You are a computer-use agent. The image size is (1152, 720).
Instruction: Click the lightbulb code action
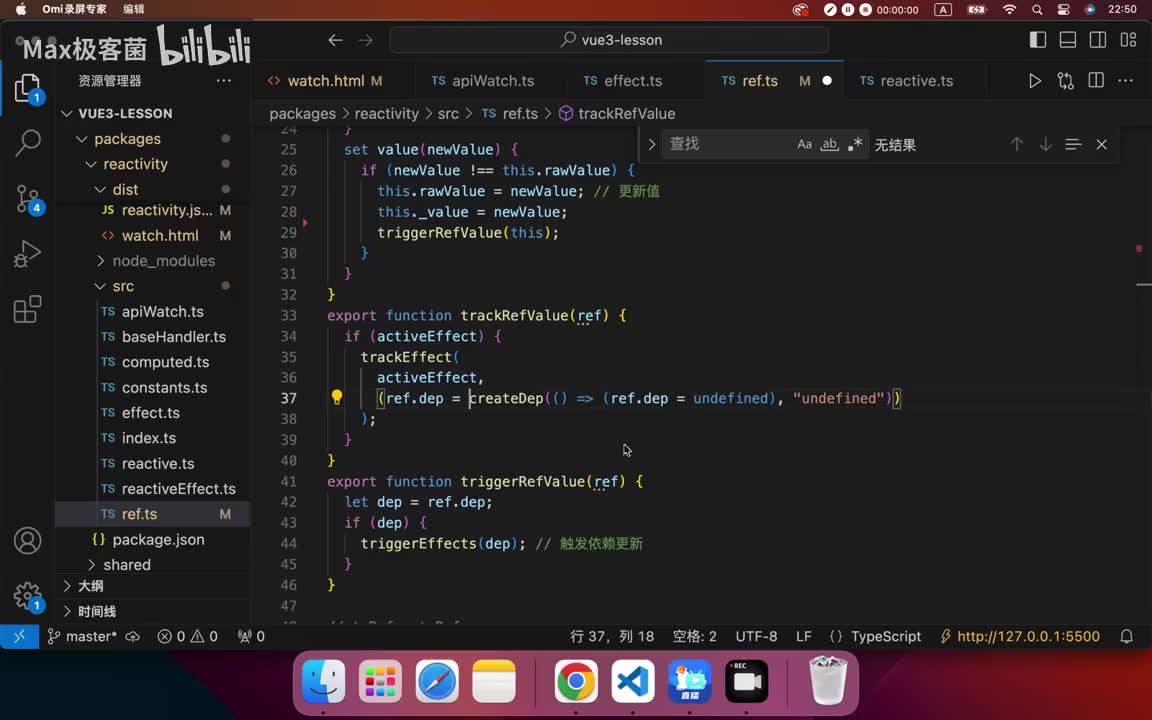336,397
